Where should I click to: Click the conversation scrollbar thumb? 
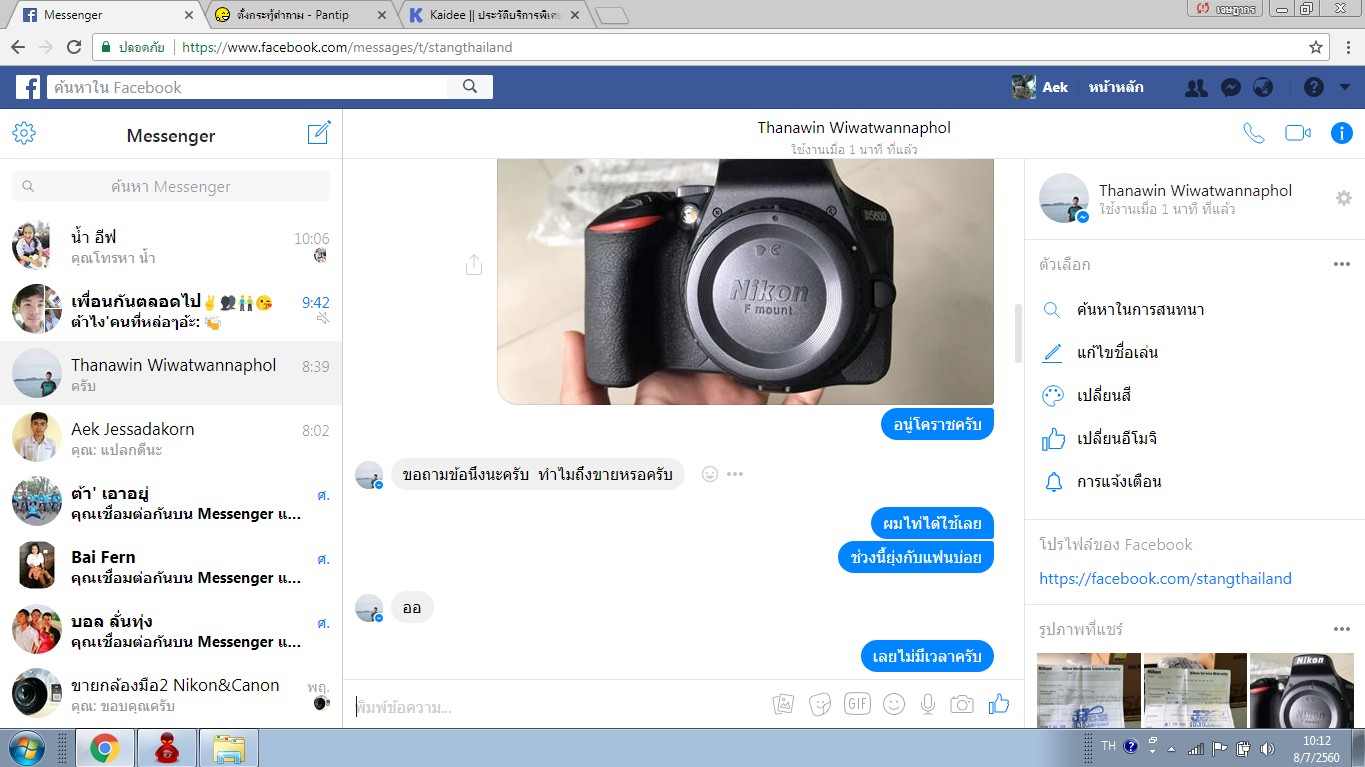click(x=1018, y=333)
